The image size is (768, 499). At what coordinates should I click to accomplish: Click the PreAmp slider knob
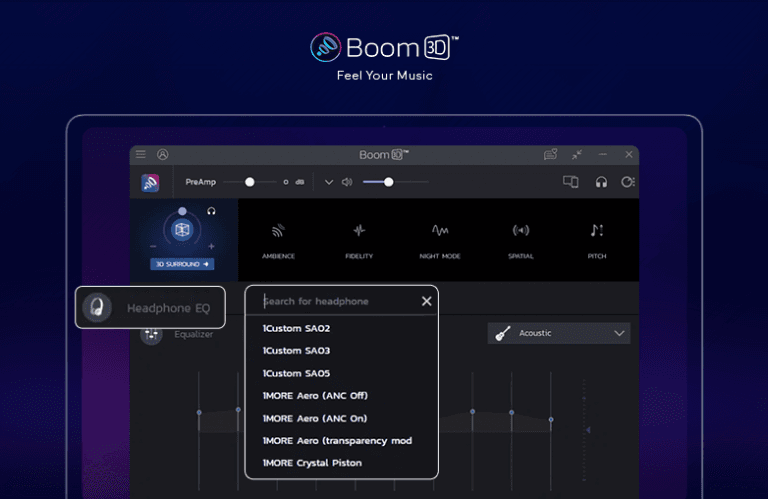250,182
